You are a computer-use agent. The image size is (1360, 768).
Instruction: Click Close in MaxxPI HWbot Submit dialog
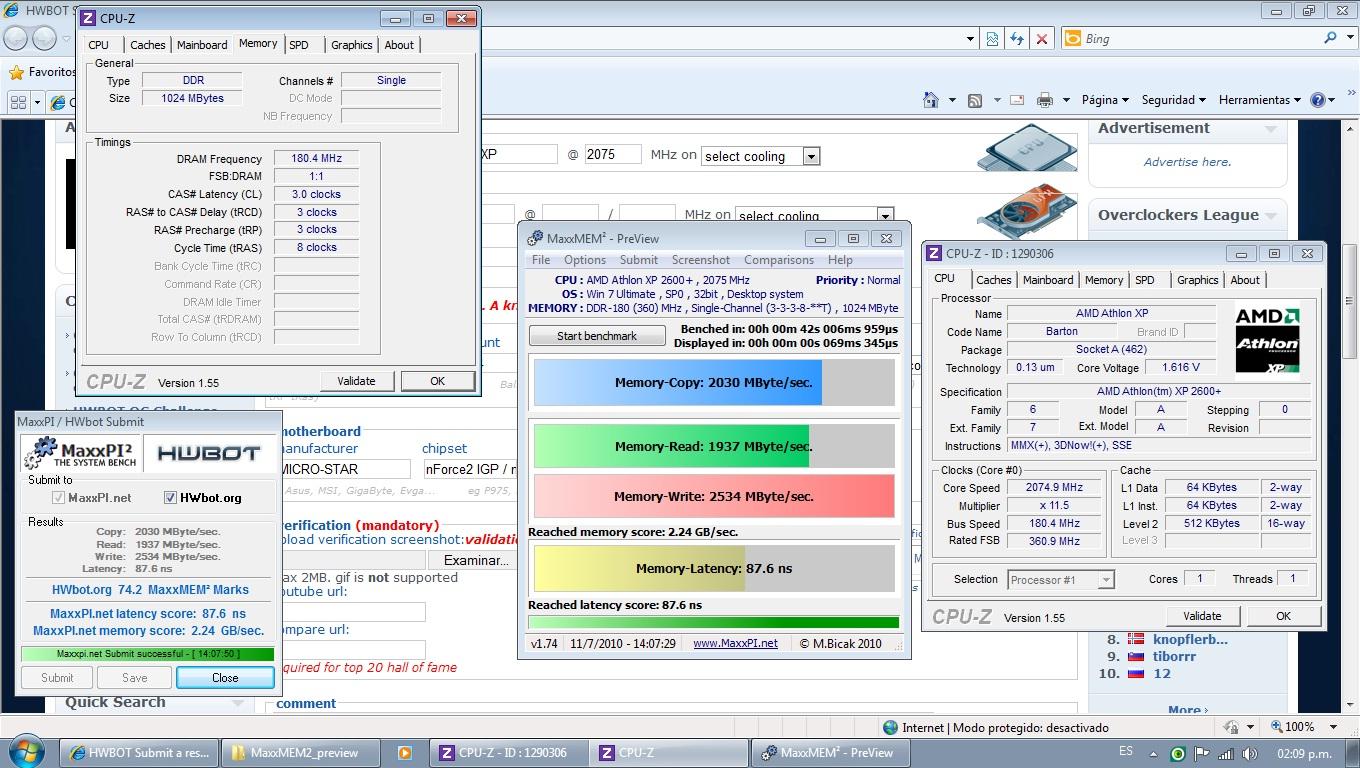[225, 677]
